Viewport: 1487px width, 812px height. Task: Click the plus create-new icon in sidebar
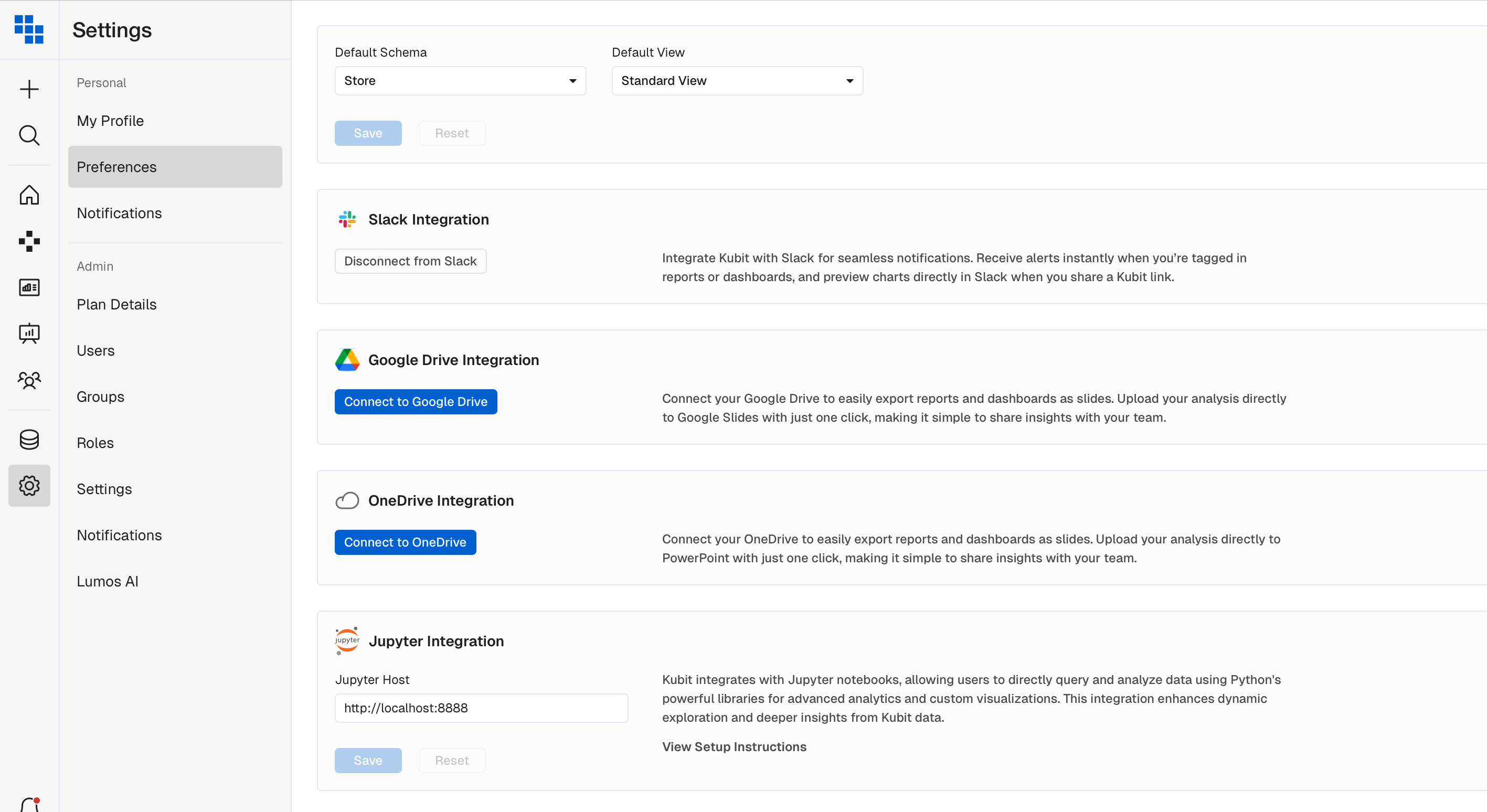(29, 89)
